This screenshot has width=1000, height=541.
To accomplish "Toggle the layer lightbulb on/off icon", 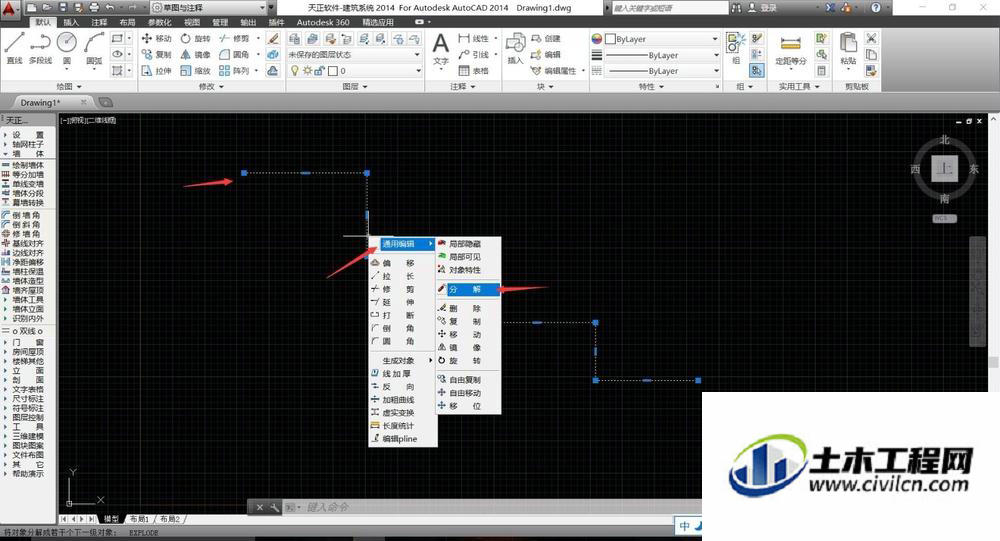I will click(x=295, y=71).
